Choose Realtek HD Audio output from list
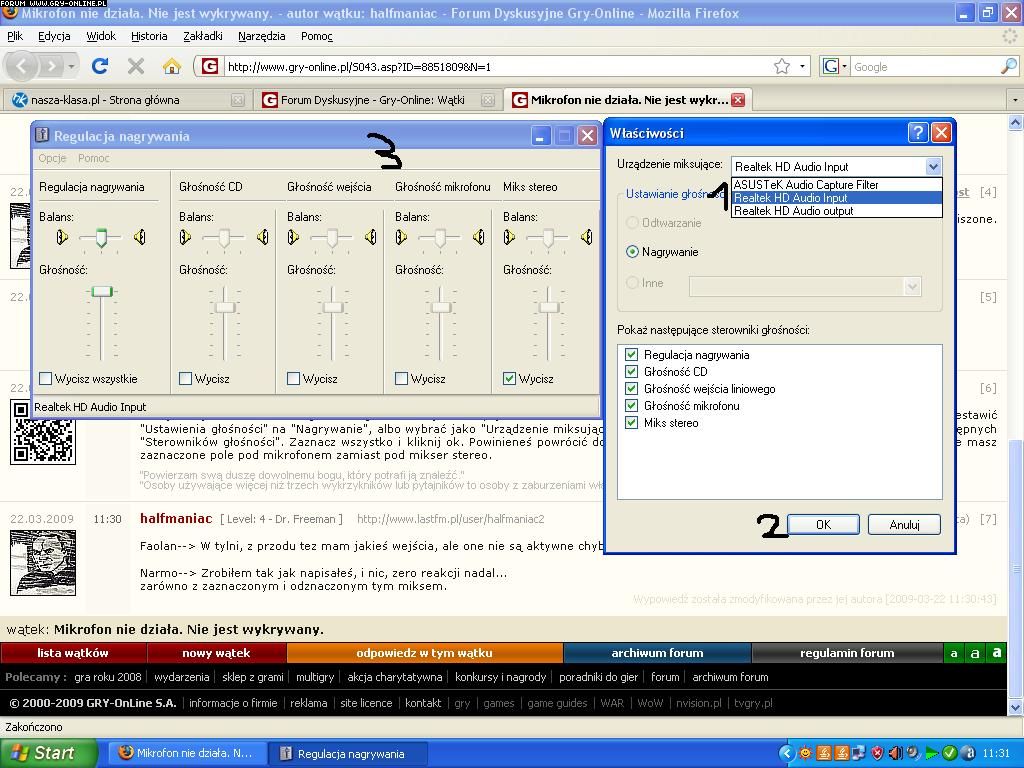Image resolution: width=1024 pixels, height=768 pixels. (793, 211)
